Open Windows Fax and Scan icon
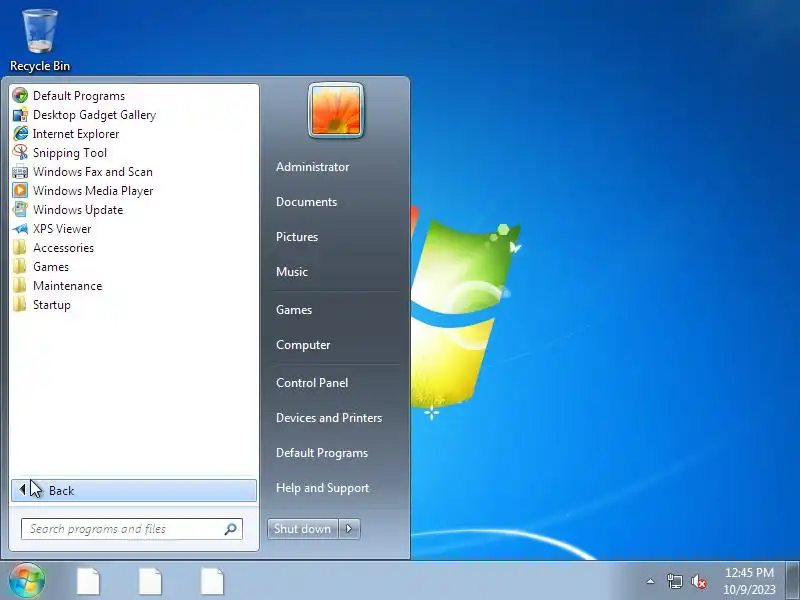The height and width of the screenshot is (600, 800). coord(20,171)
